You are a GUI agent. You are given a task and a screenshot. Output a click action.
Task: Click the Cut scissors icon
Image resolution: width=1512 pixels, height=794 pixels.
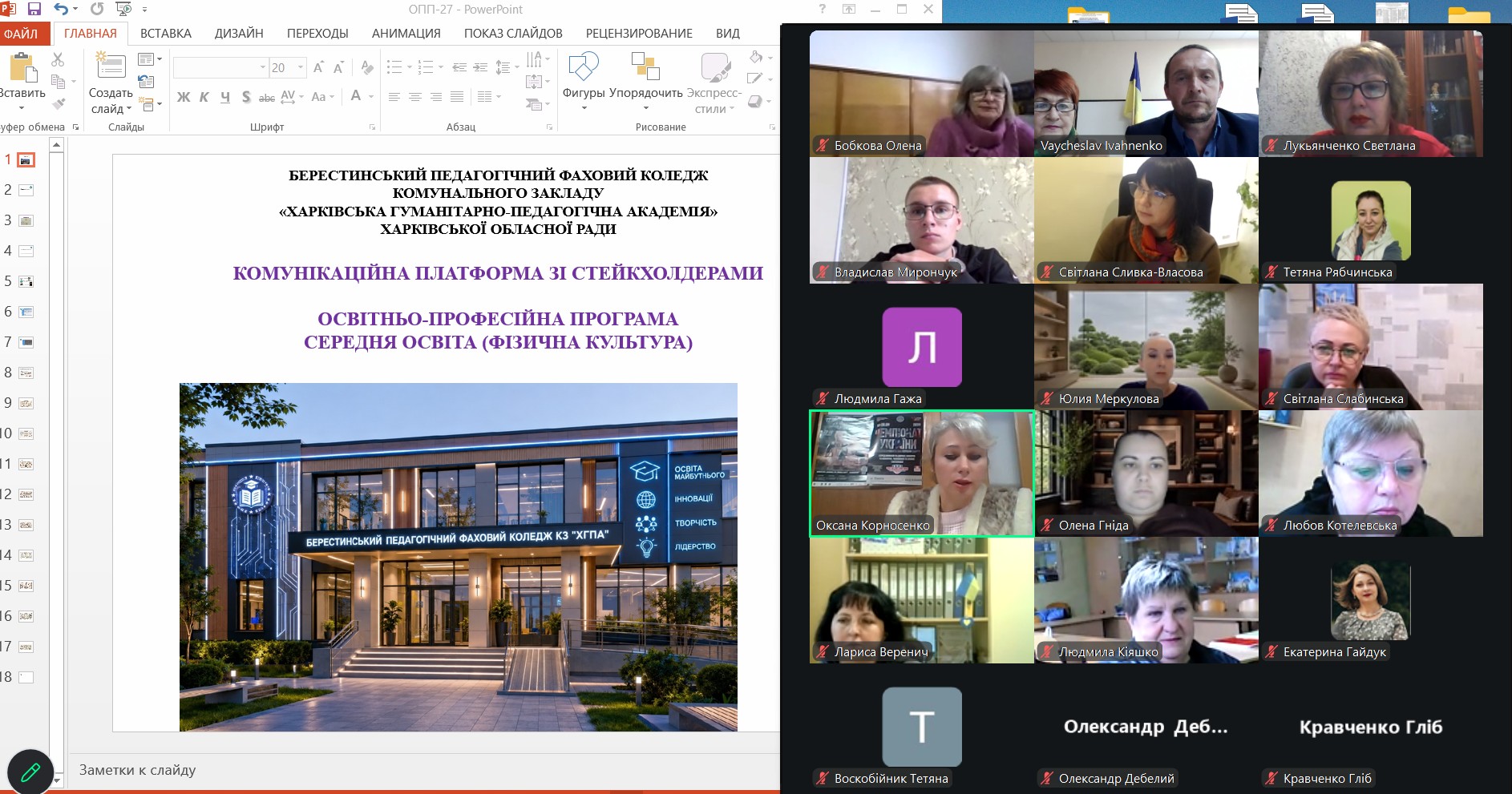[x=58, y=59]
